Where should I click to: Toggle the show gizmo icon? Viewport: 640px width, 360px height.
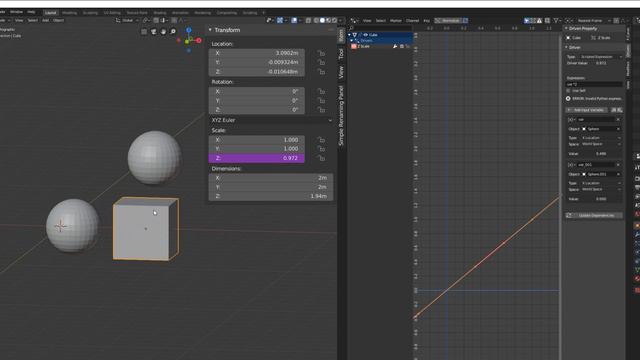280,20
